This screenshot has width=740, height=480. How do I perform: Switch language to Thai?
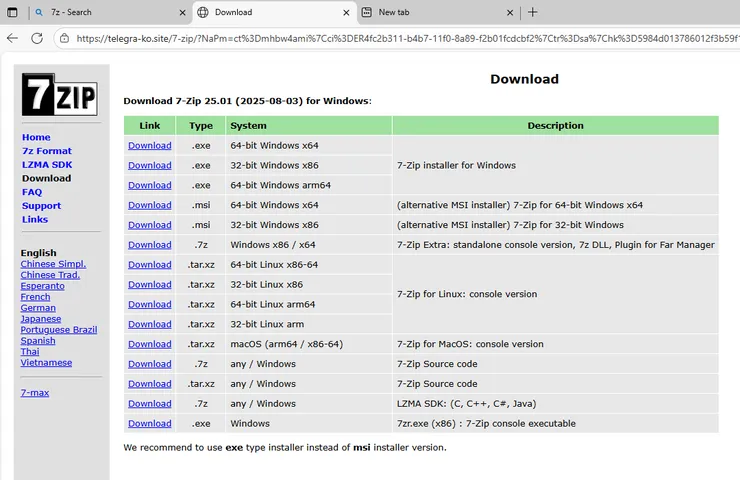click(x=30, y=352)
